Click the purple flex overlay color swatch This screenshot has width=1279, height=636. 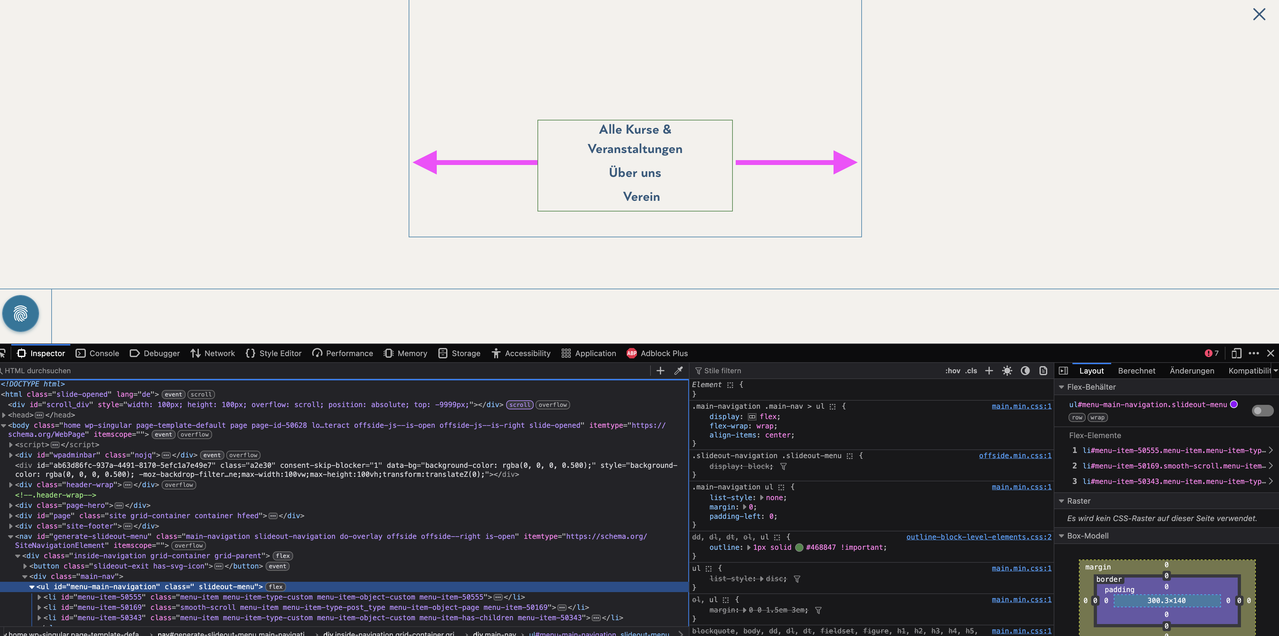pos(1234,404)
